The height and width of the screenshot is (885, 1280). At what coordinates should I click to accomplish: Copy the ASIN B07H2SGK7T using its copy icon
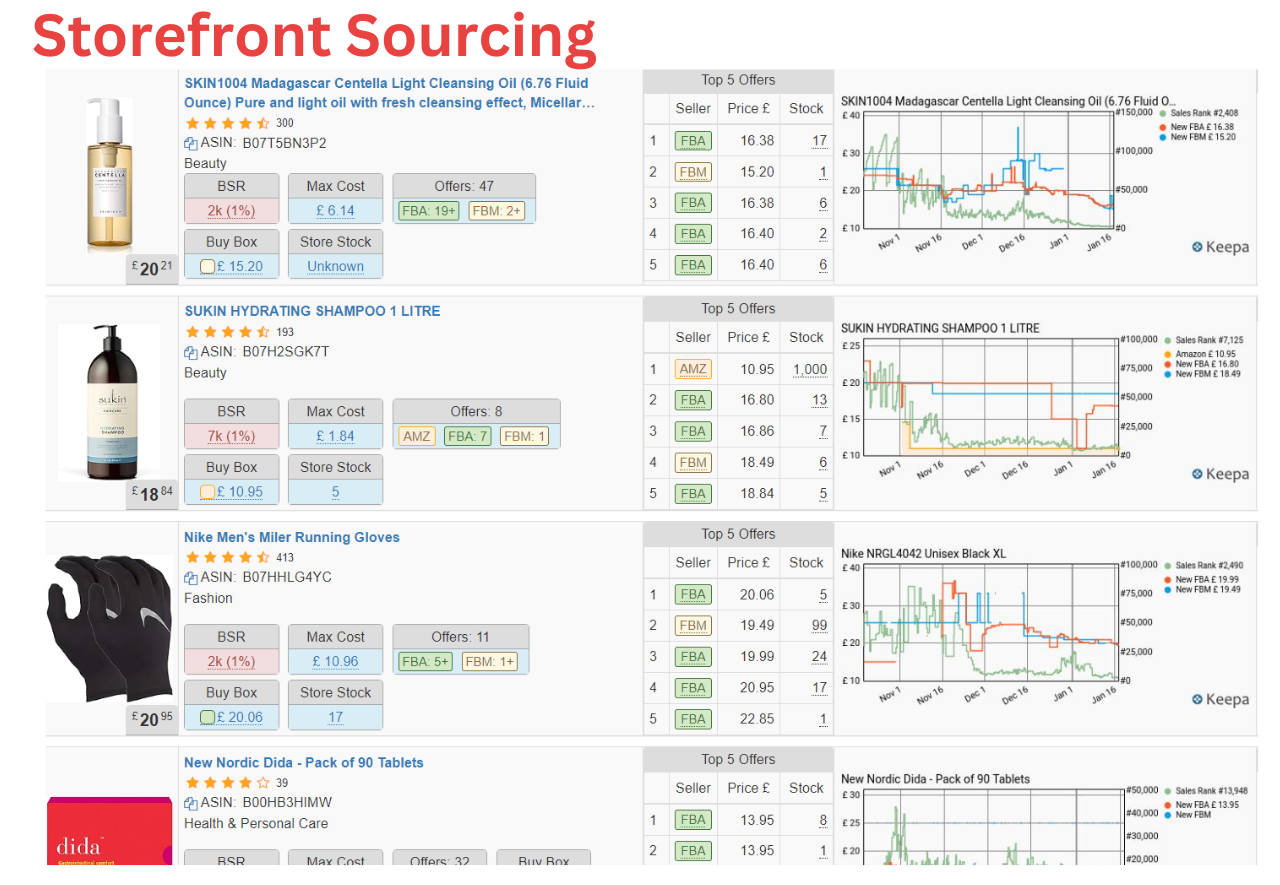[191, 352]
